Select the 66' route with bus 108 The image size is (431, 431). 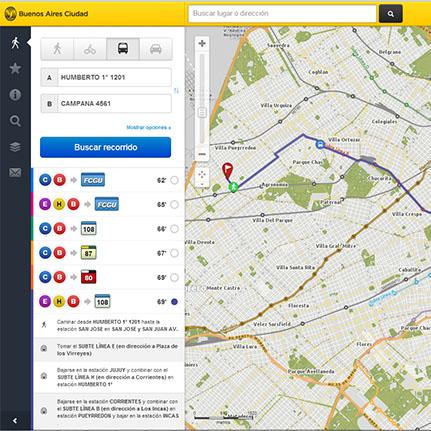(174, 229)
